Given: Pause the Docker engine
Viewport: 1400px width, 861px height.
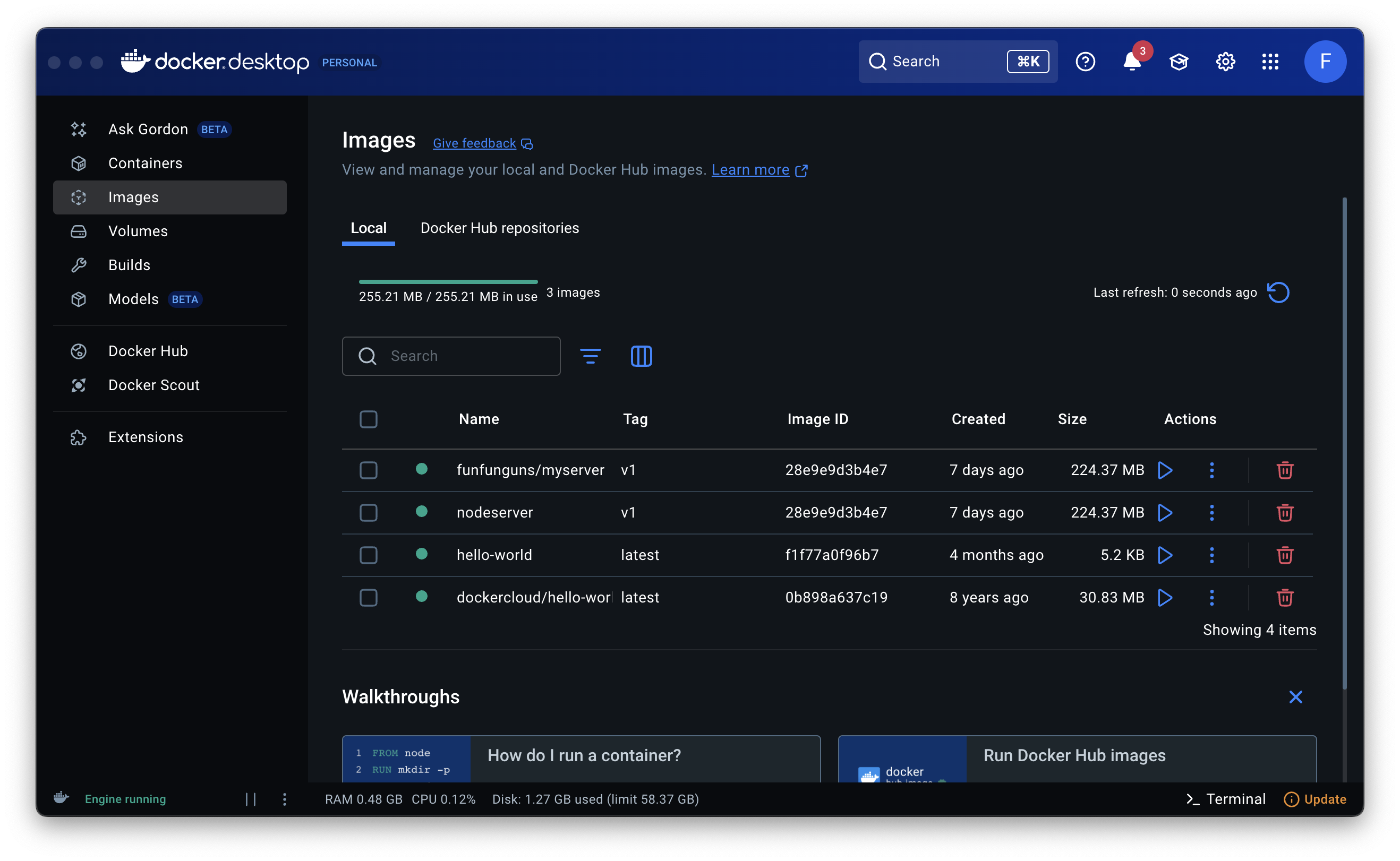Looking at the screenshot, I should [251, 799].
